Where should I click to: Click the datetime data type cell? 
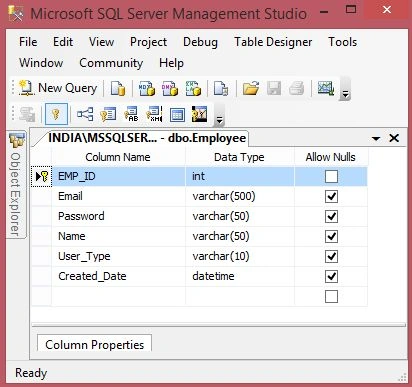240,276
